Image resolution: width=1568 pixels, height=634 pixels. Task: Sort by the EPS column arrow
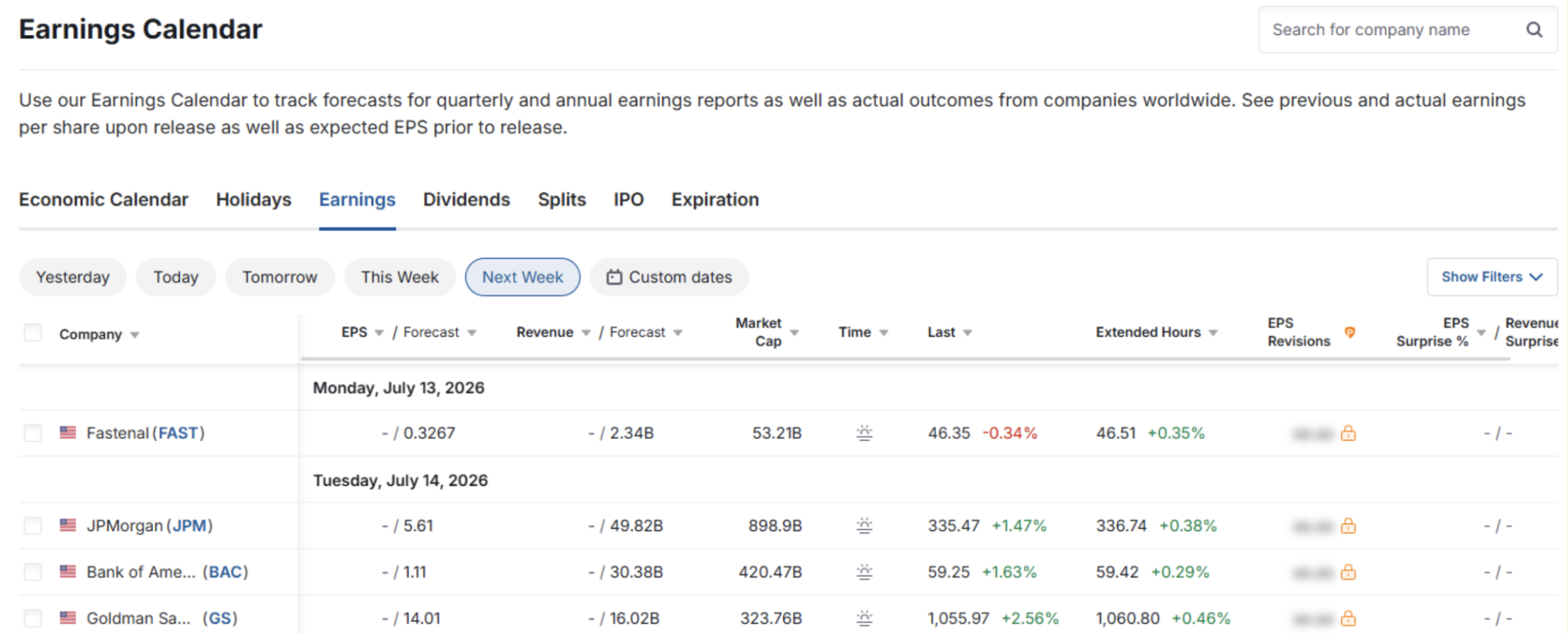(x=379, y=333)
